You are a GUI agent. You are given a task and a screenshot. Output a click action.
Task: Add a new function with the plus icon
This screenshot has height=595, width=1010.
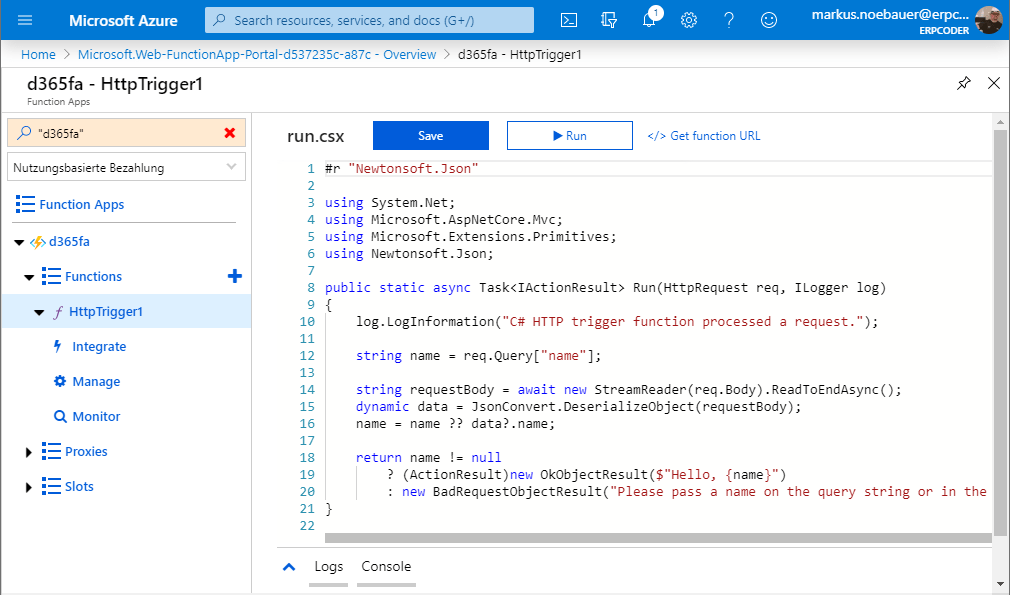234,276
